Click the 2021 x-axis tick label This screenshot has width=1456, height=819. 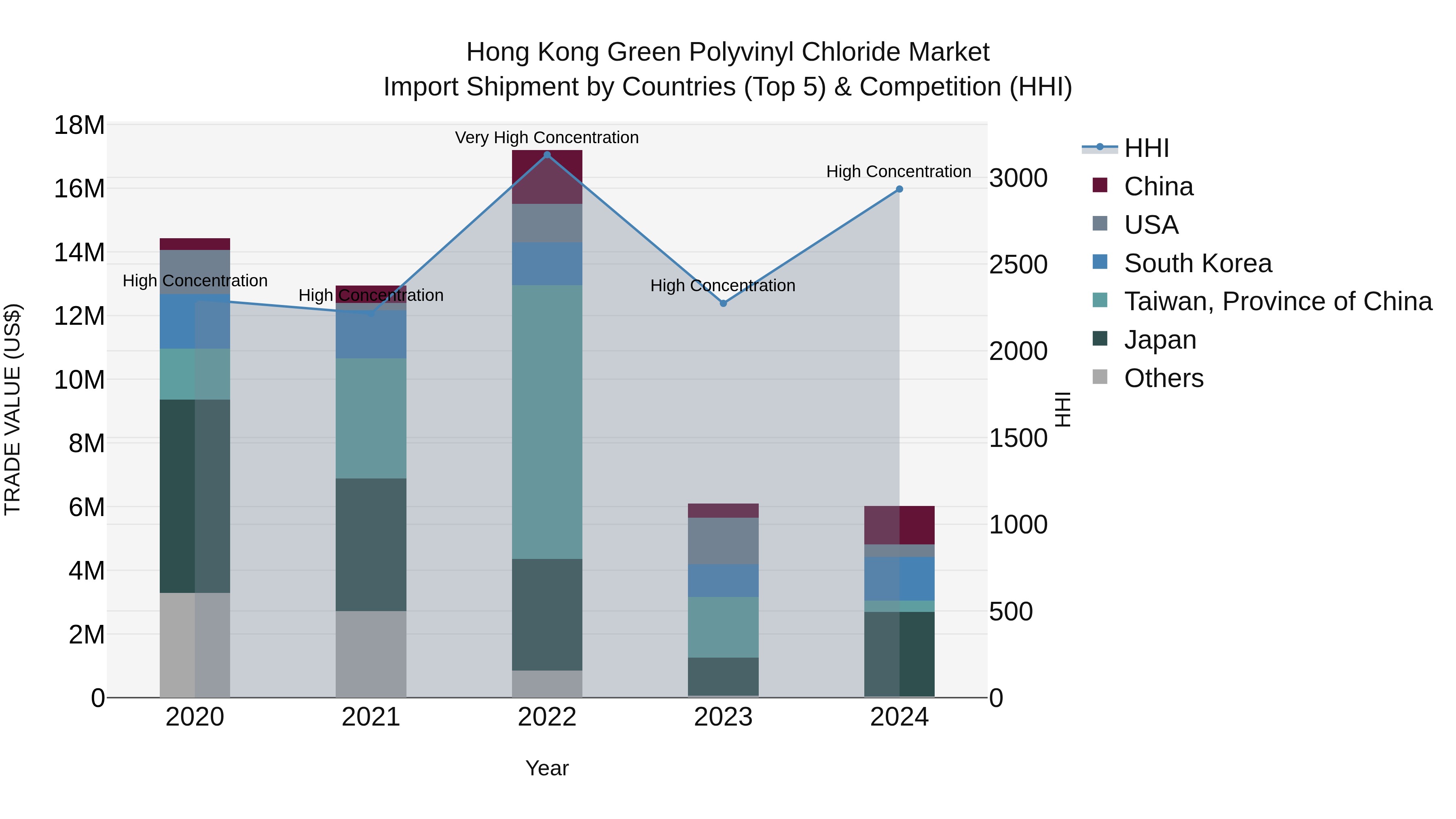coord(371,717)
